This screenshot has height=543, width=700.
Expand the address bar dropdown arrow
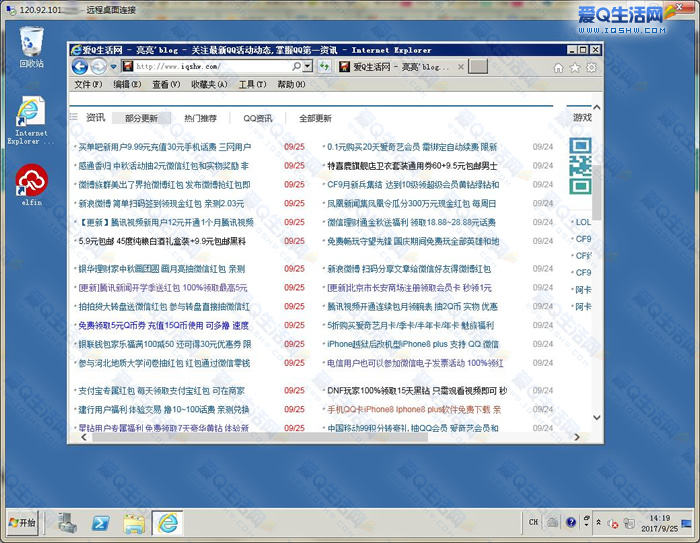pyautogui.click(x=308, y=66)
